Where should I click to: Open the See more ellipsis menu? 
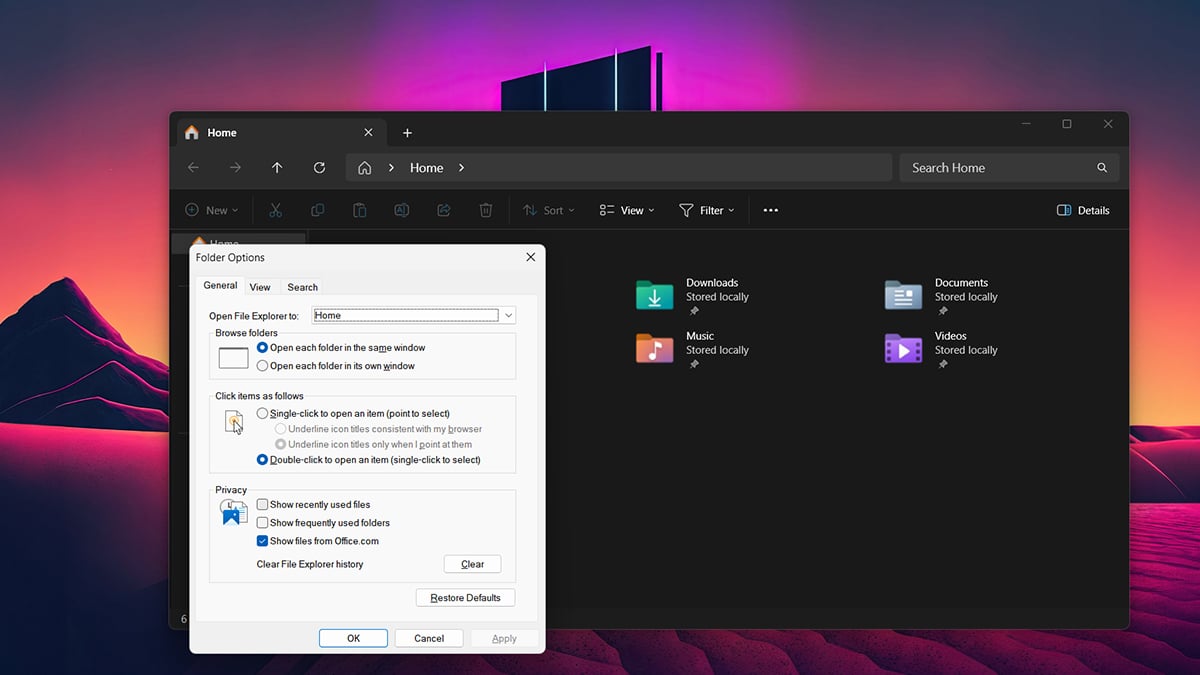771,210
